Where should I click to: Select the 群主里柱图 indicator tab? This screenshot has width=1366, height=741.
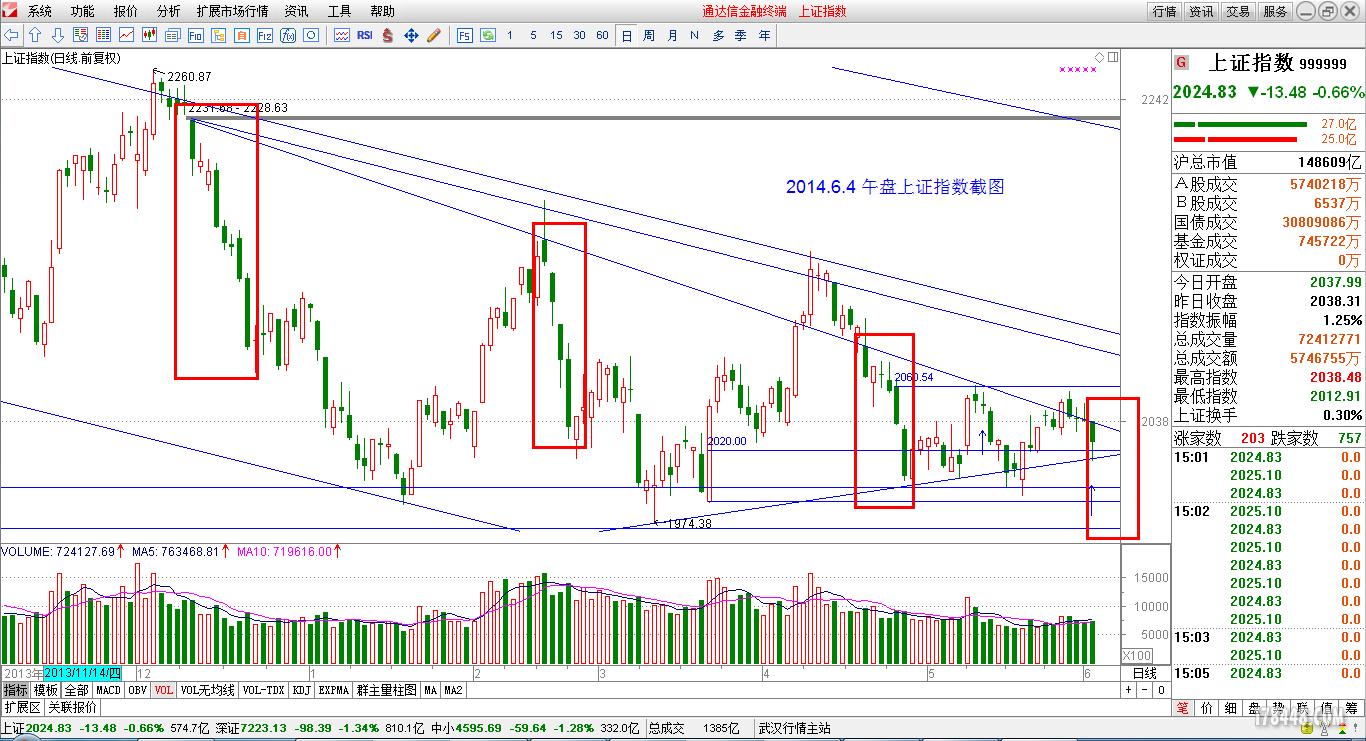[x=387, y=690]
